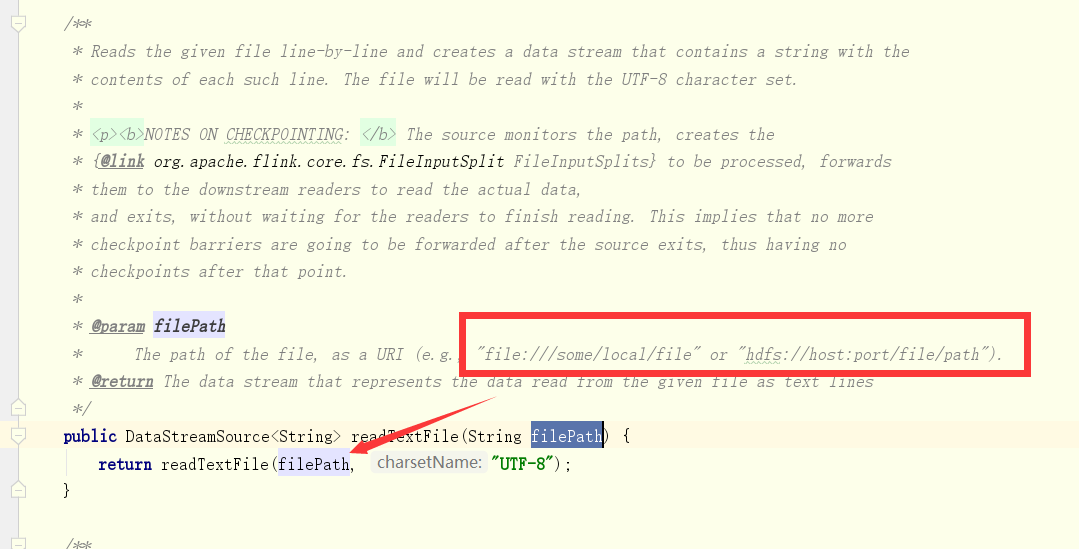Image resolution: width=1079 pixels, height=549 pixels.
Task: Click the highlighted <p> HTML tag in the comment
Action: [104, 134]
